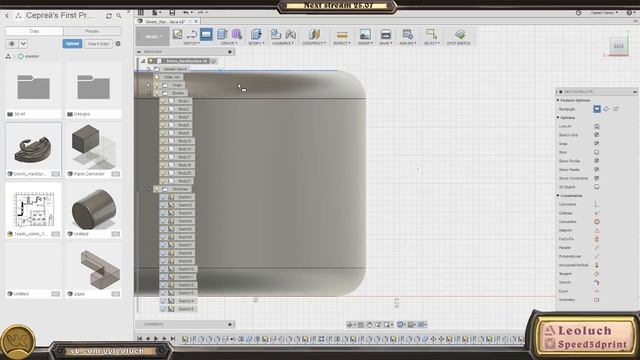Click the Joint icon in ASSEMBLE group
Screen dimensions: 640x360
click(291, 34)
